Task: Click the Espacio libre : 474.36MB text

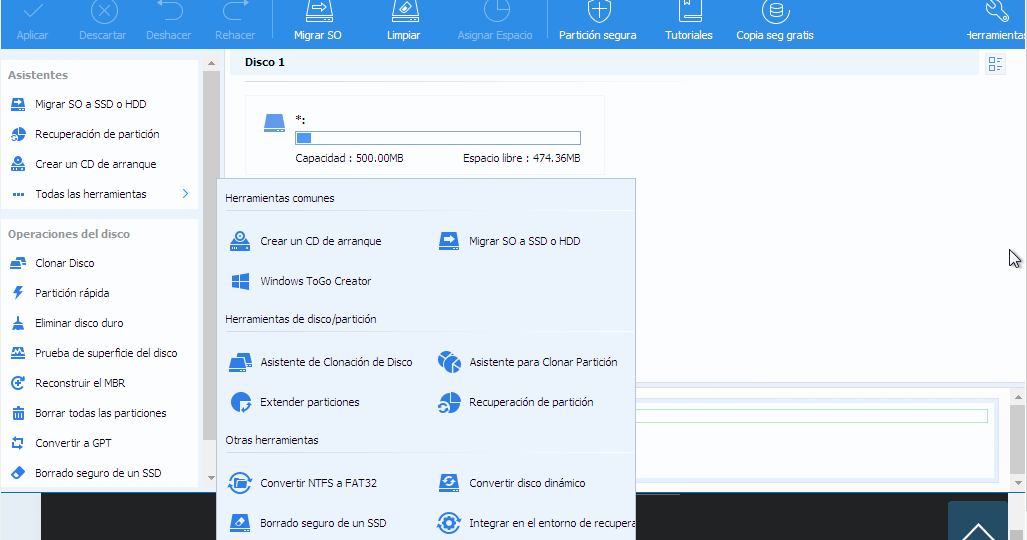Action: (521, 158)
